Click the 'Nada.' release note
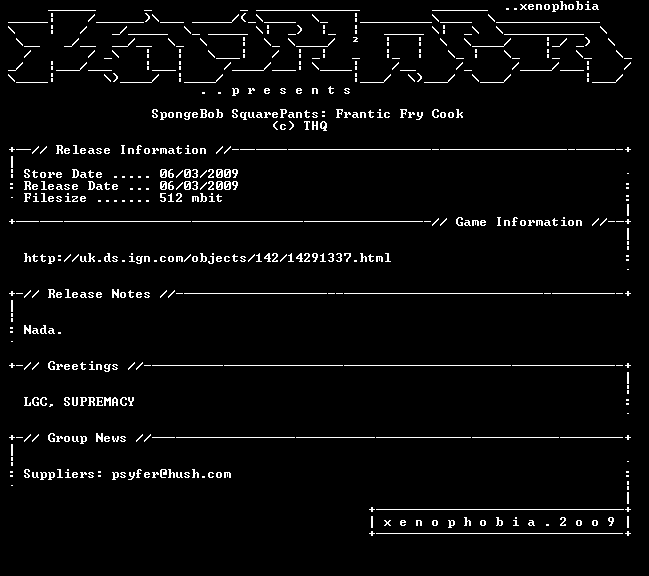 point(43,330)
